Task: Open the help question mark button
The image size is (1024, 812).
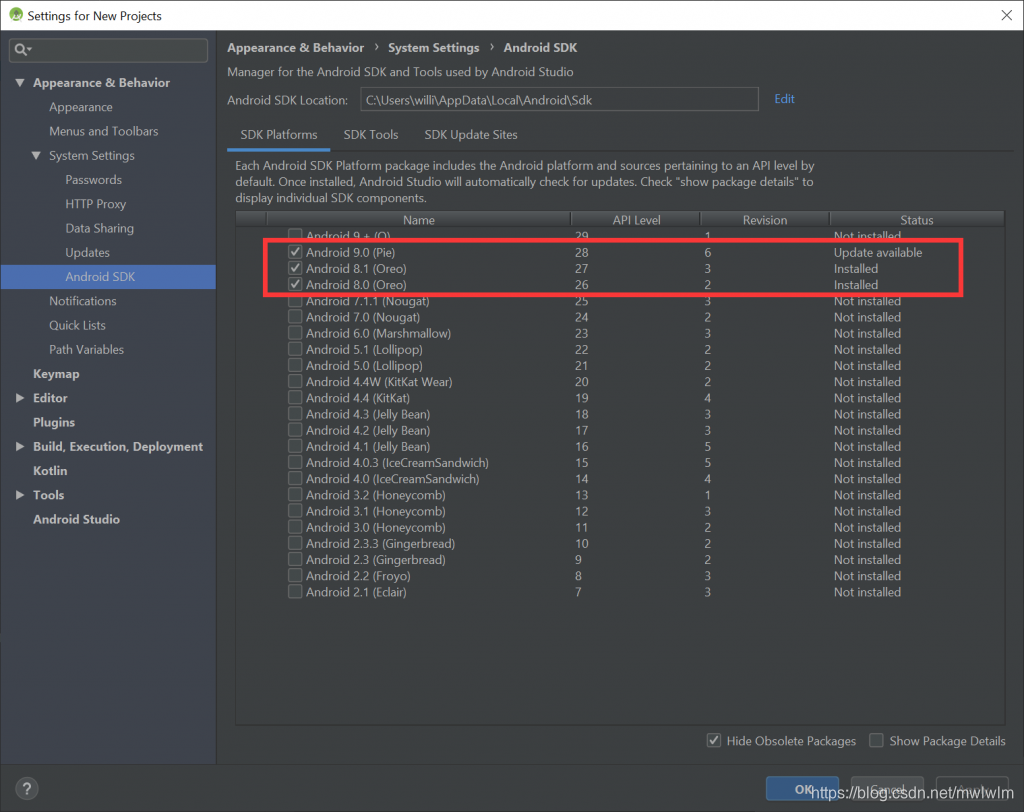Action: [27, 788]
